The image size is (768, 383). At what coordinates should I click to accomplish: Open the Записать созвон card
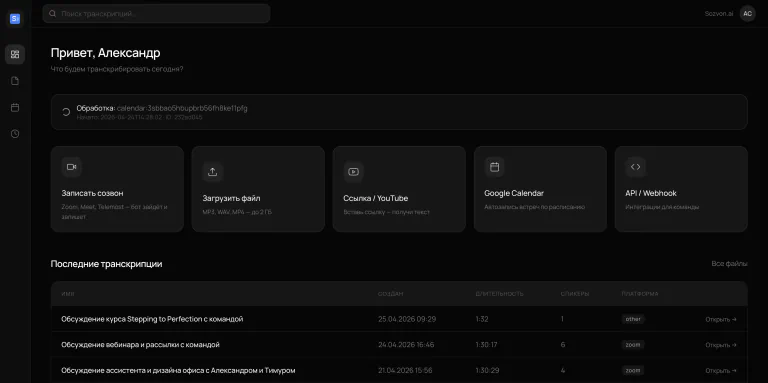click(118, 189)
